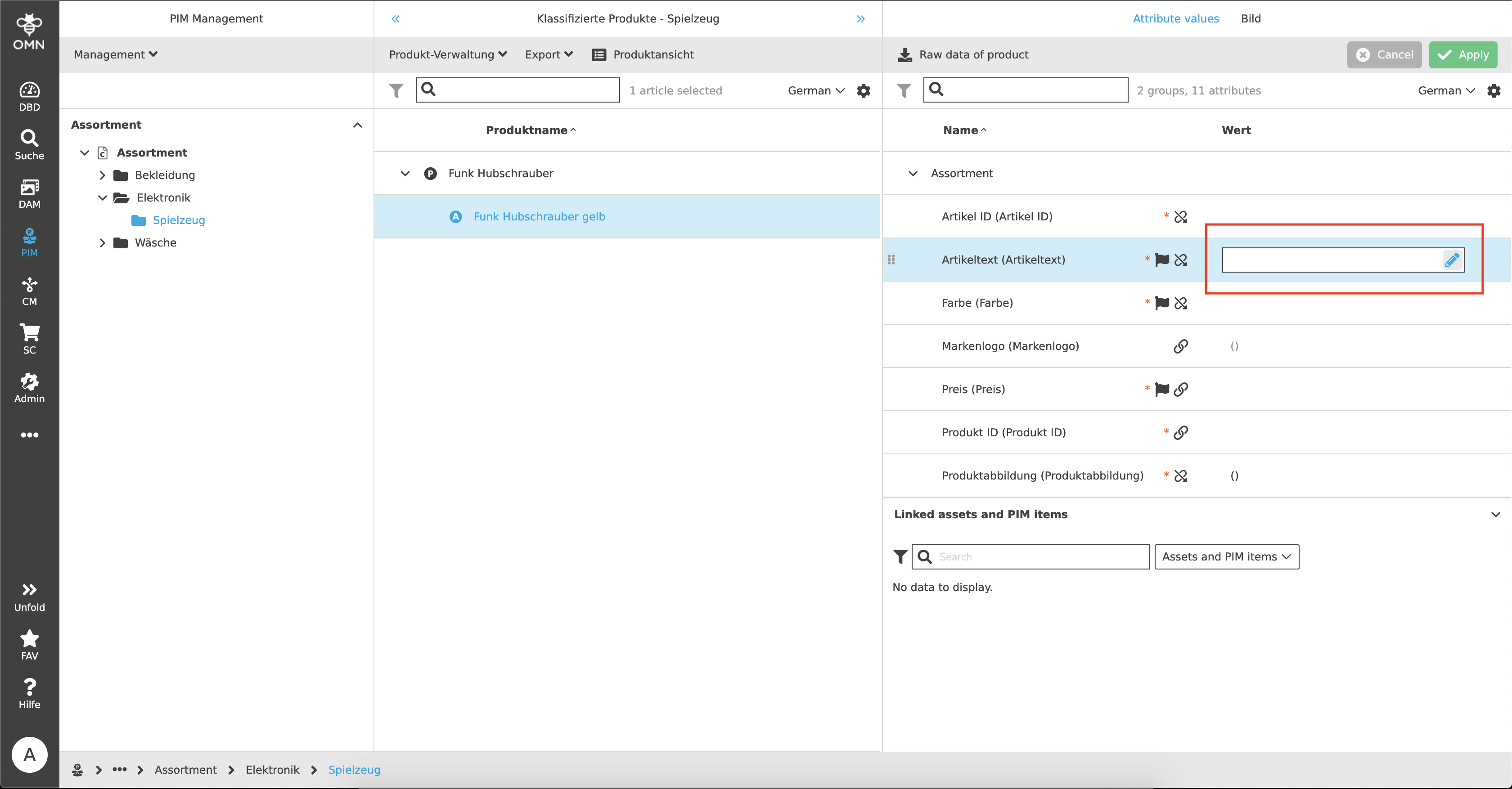Expand the Bekleidung folder in tree
Image resolution: width=1512 pixels, height=789 pixels.
tap(102, 175)
